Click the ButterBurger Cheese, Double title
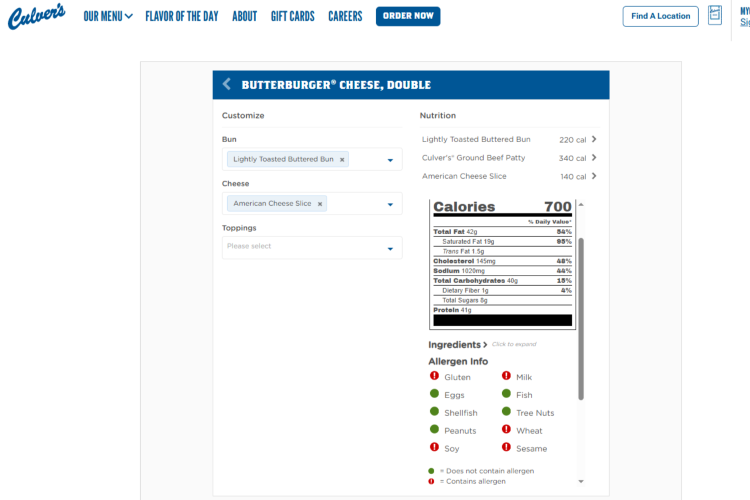The width and height of the screenshot is (750, 500). click(x=336, y=85)
